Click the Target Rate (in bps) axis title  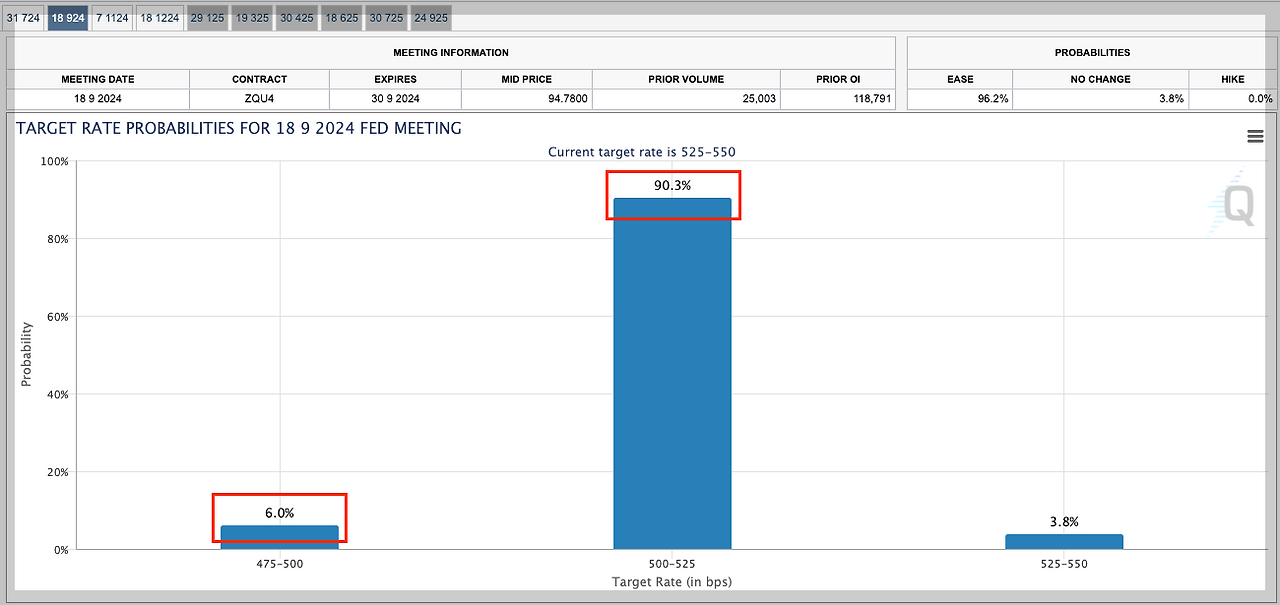(x=672, y=582)
